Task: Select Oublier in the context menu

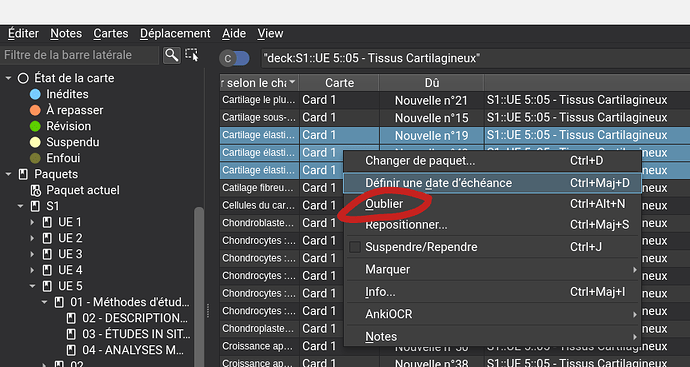Action: (492, 204)
